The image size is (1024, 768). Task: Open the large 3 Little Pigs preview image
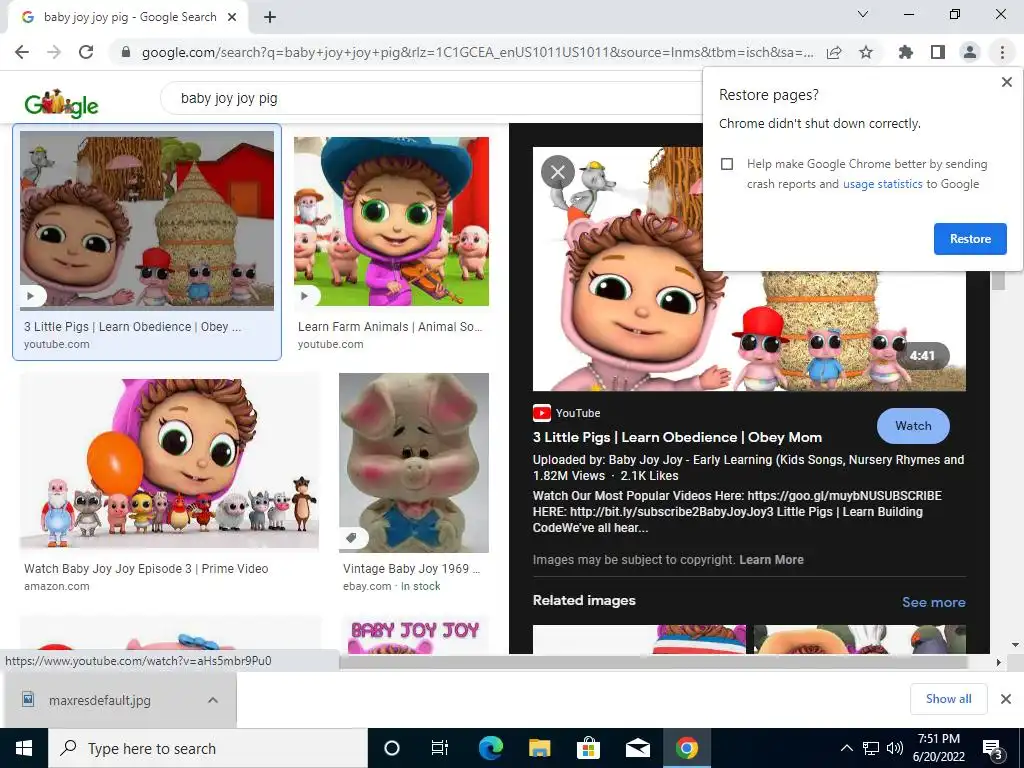coord(749,268)
